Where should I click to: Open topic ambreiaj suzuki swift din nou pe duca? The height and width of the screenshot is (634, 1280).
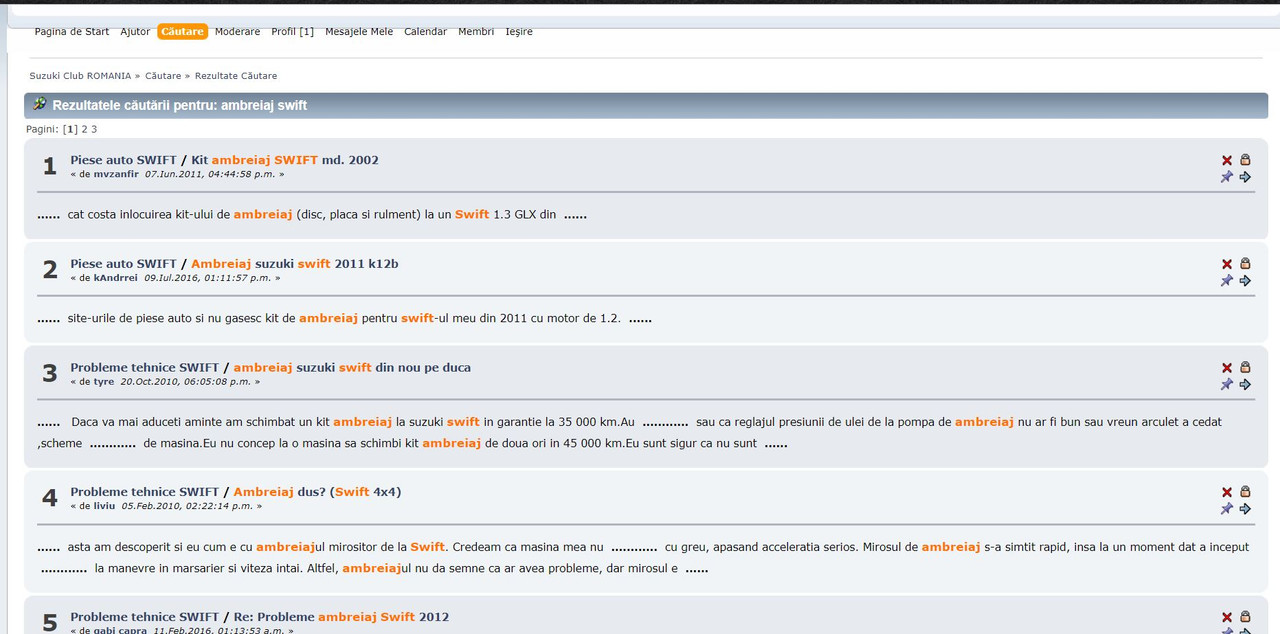352,368
